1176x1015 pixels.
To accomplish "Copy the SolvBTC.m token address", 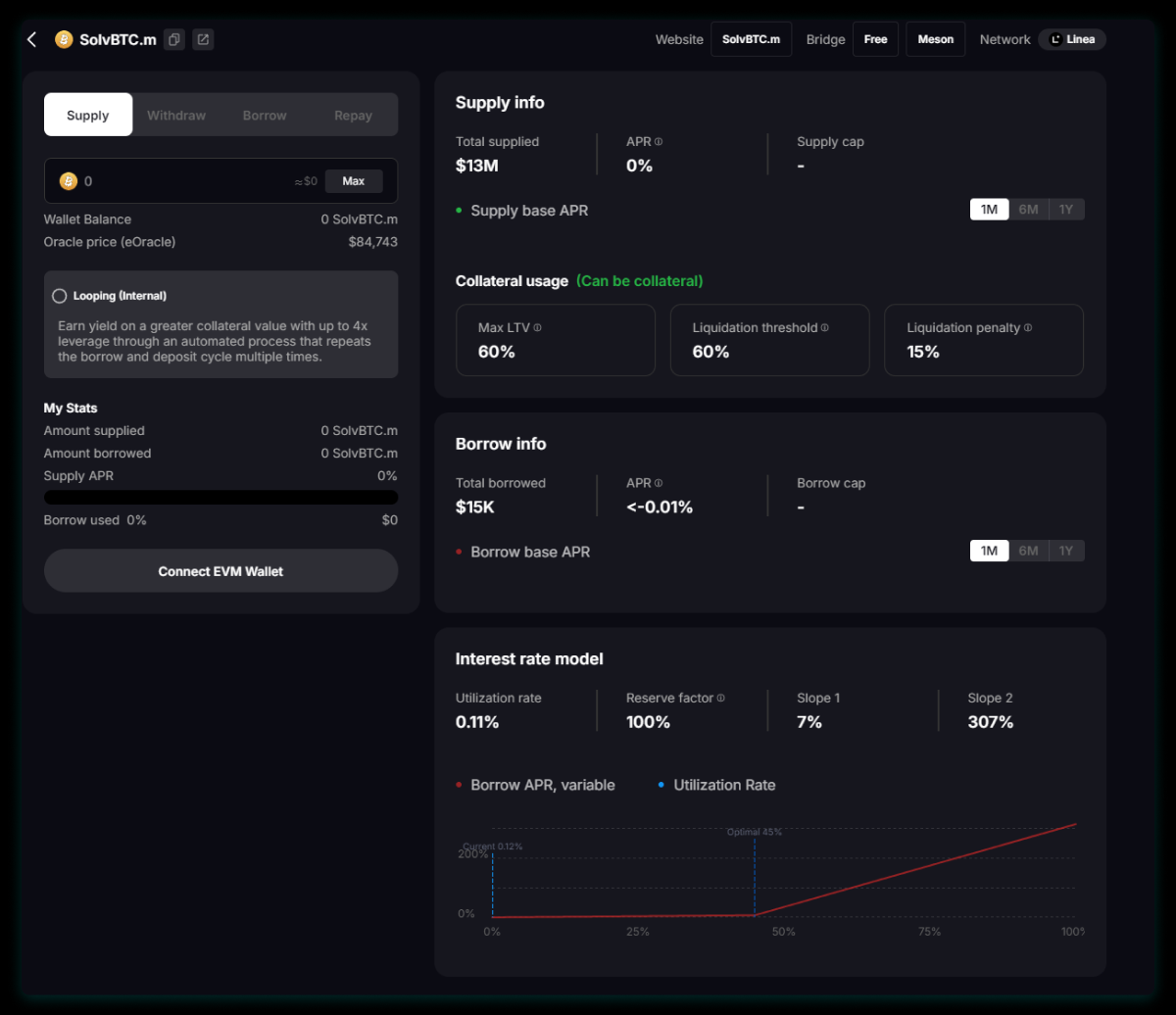I will [x=174, y=39].
